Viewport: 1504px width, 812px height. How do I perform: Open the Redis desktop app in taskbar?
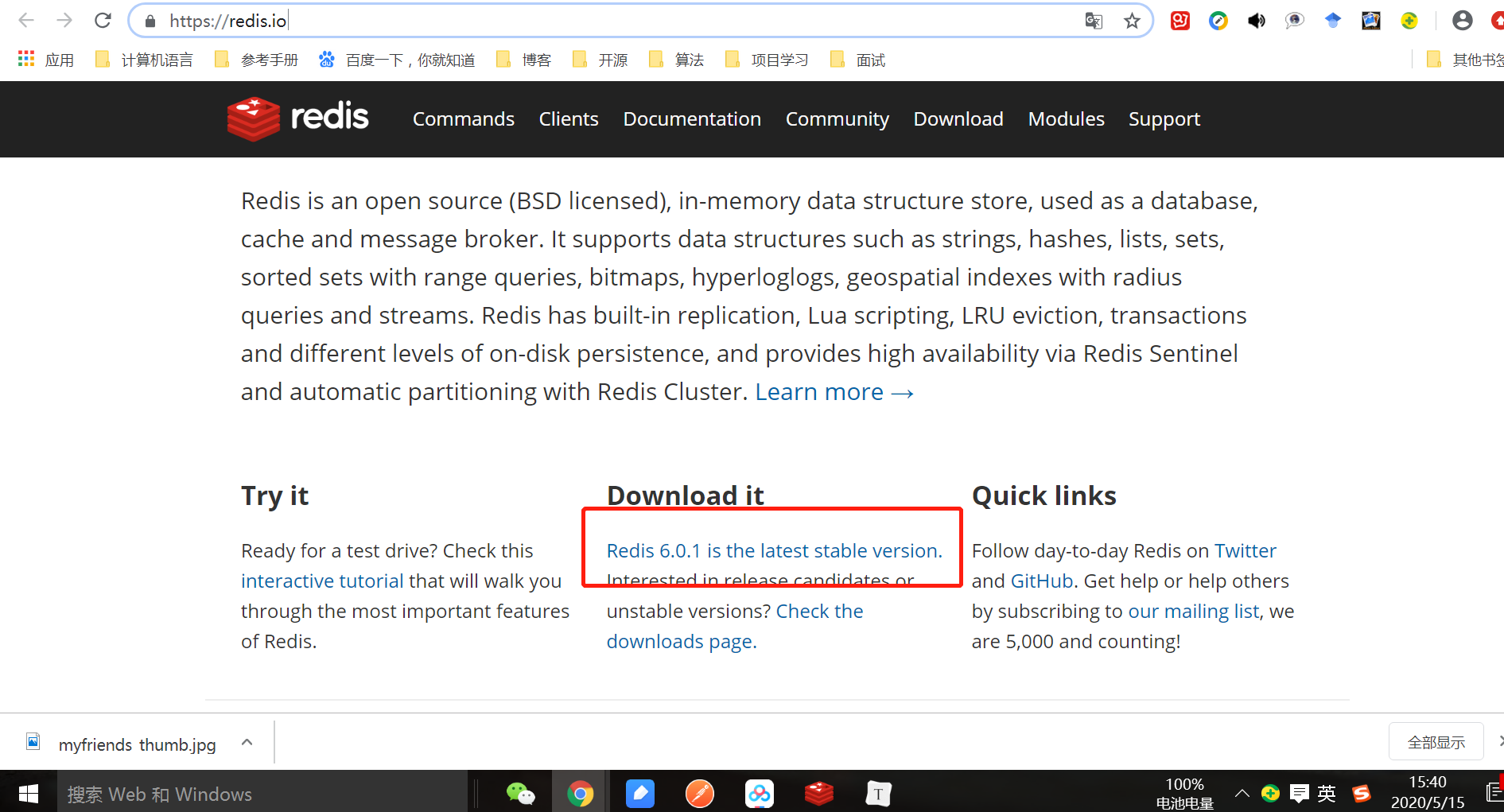[818, 793]
